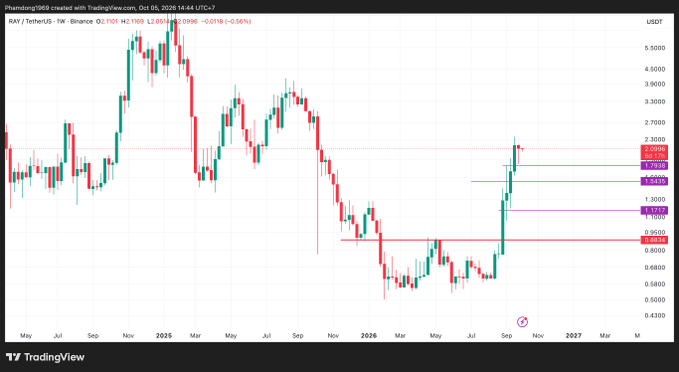Viewport: 679px width, 372px height.
Task: Click the 3.9000 price scale label
Action: pos(654,84)
